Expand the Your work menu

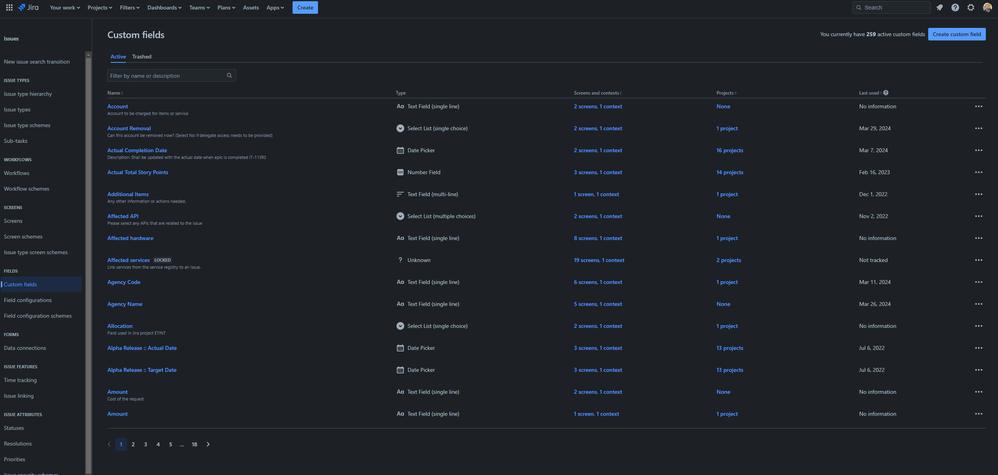64,8
